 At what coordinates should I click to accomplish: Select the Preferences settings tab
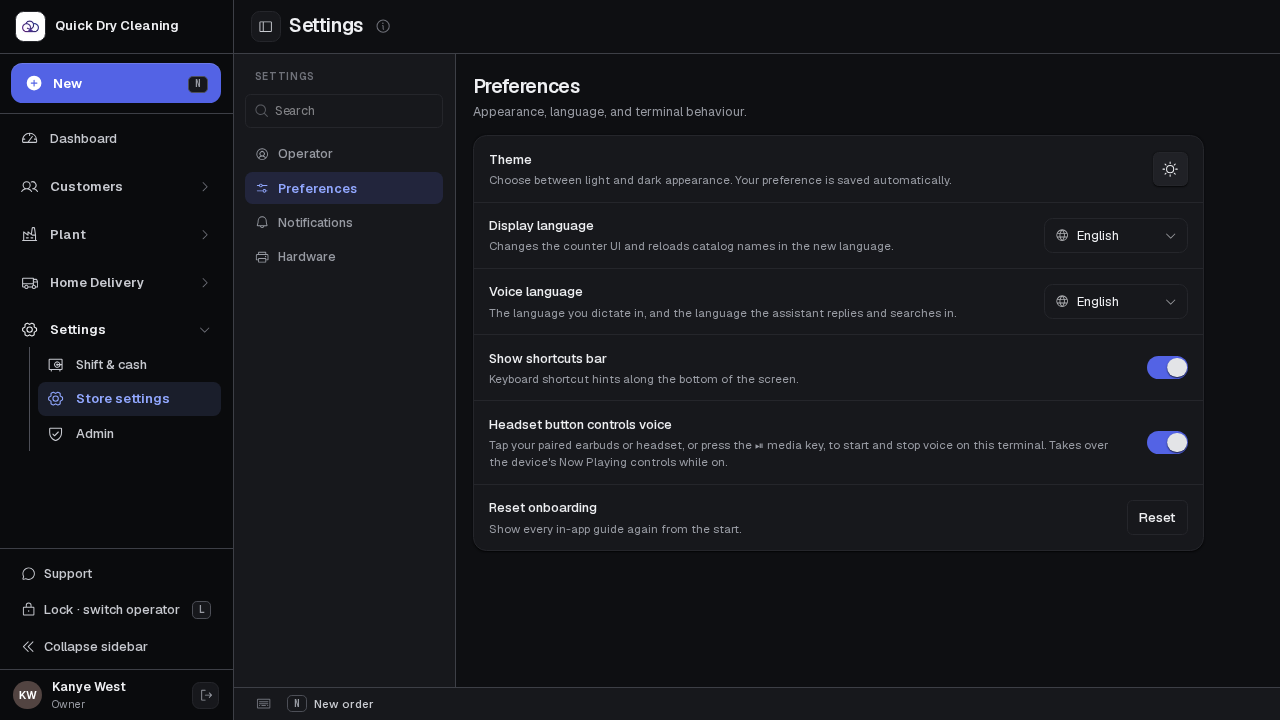344,188
